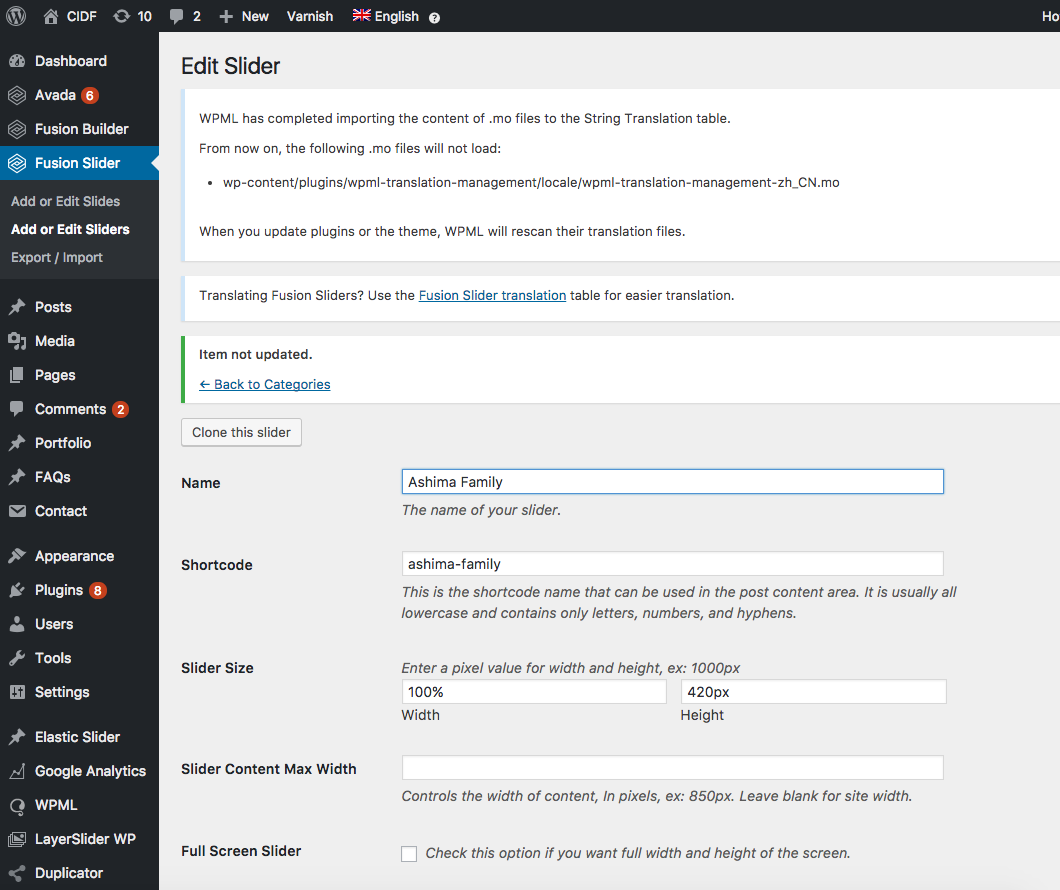
Task: Click the help question mark icon
Action: pyautogui.click(x=435, y=18)
